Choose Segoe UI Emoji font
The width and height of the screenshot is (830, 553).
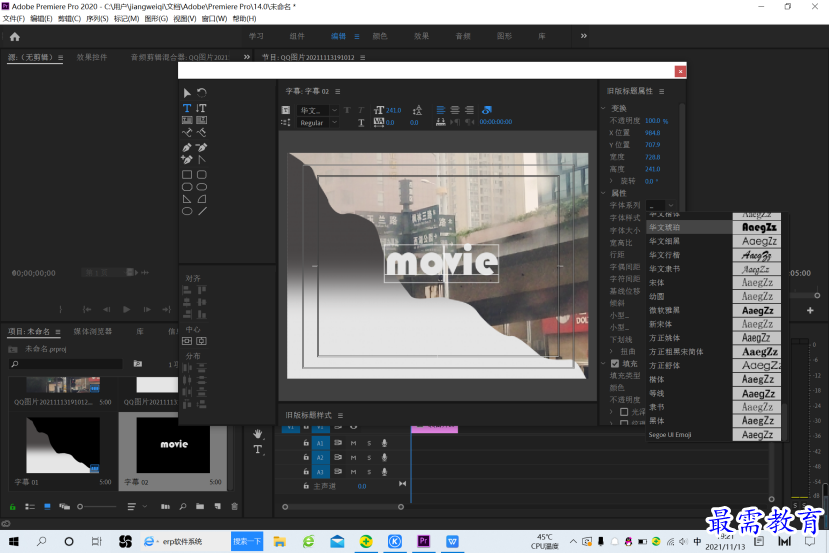715,435
